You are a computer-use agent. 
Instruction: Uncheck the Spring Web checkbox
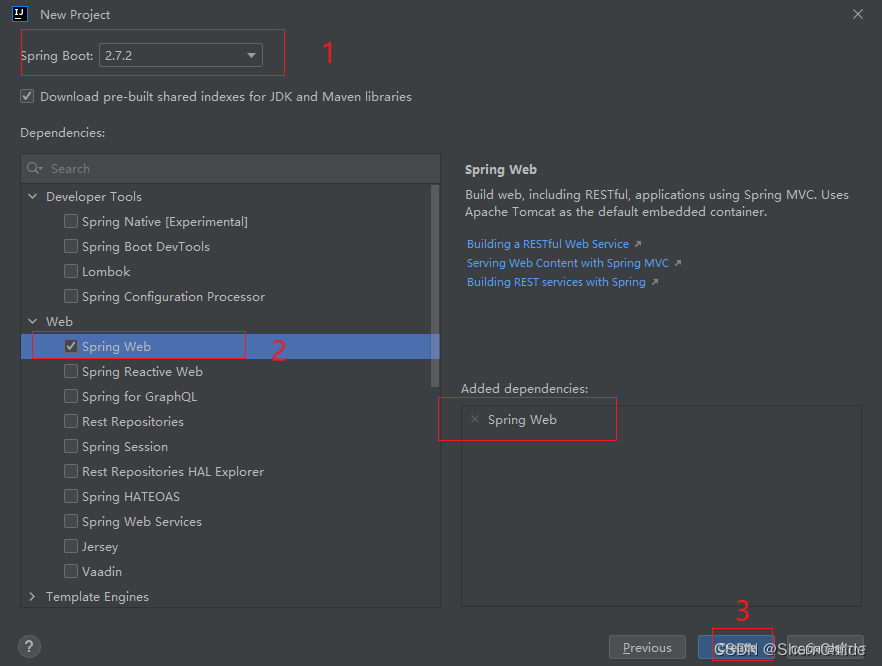[71, 346]
